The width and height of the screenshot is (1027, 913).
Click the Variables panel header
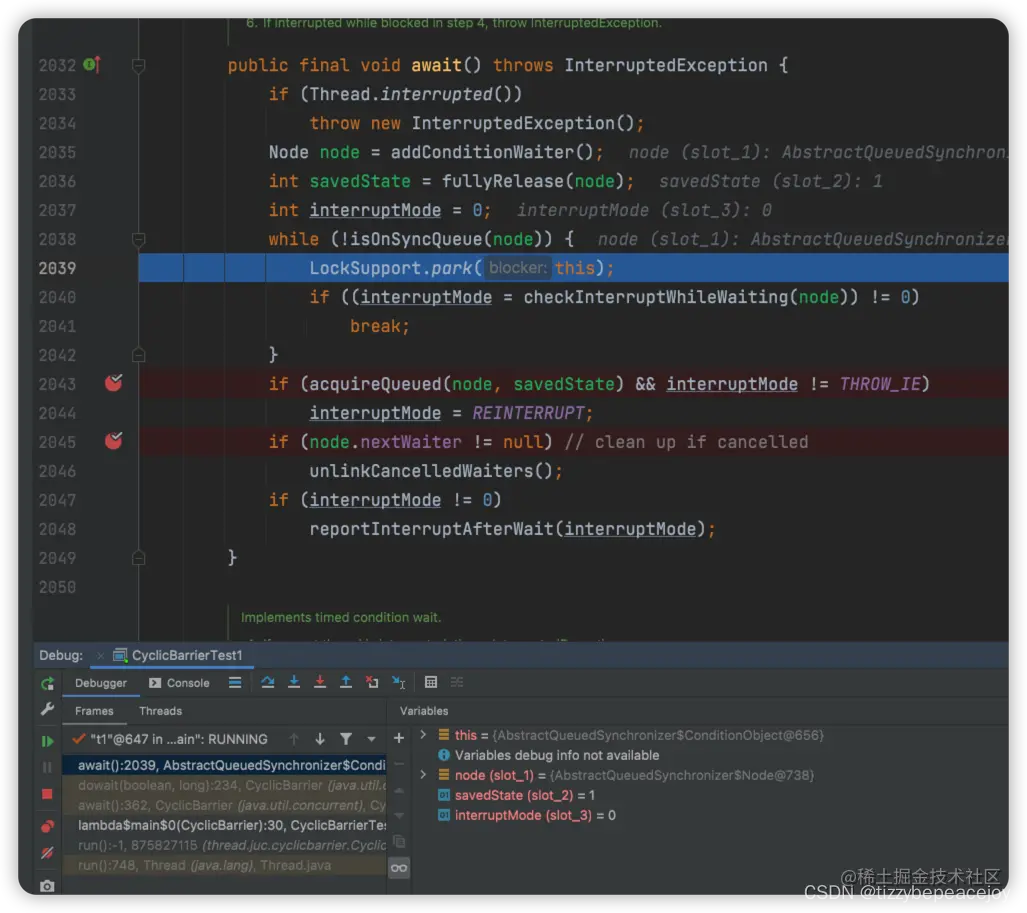(424, 711)
